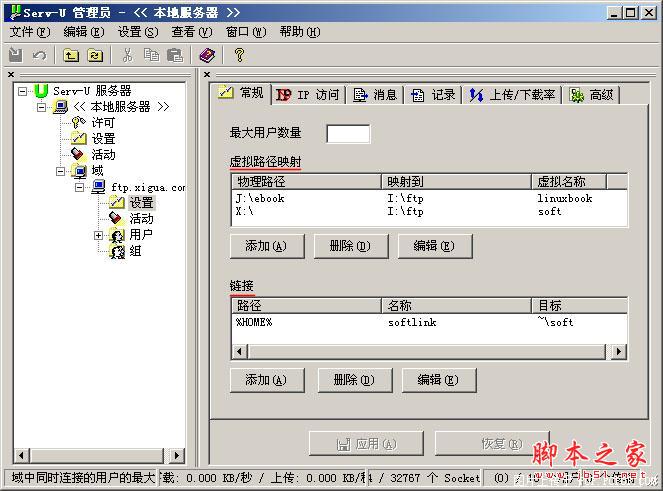Click right arrow of tree pane scrollbar
The image size is (663, 491).
point(177,455)
